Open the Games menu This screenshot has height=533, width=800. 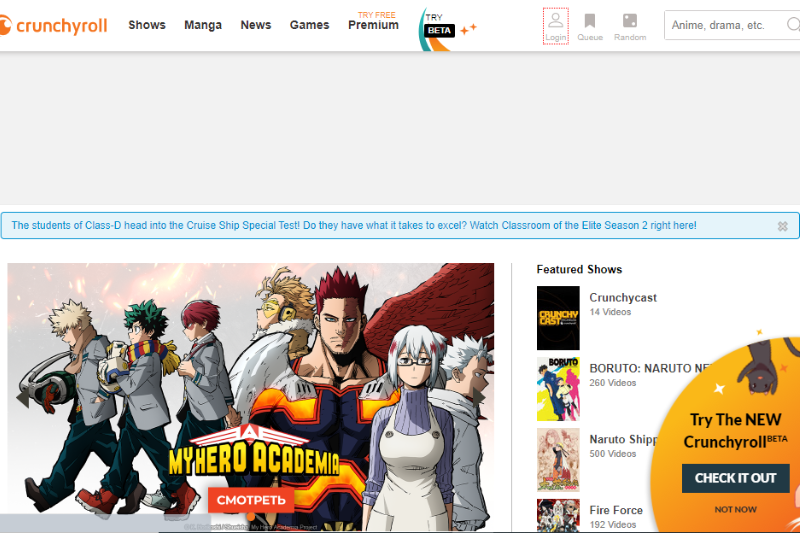tap(310, 25)
